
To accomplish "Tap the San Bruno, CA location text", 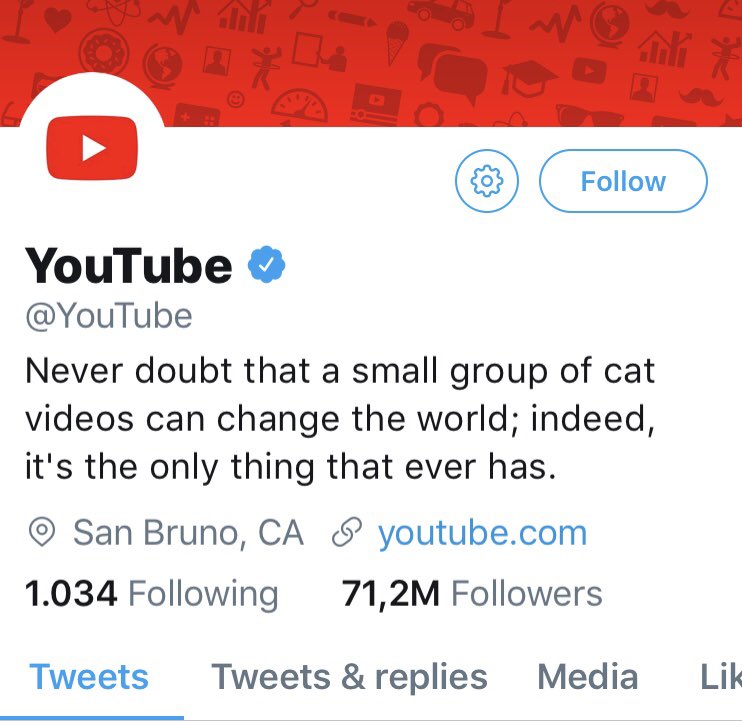I will coord(188,533).
